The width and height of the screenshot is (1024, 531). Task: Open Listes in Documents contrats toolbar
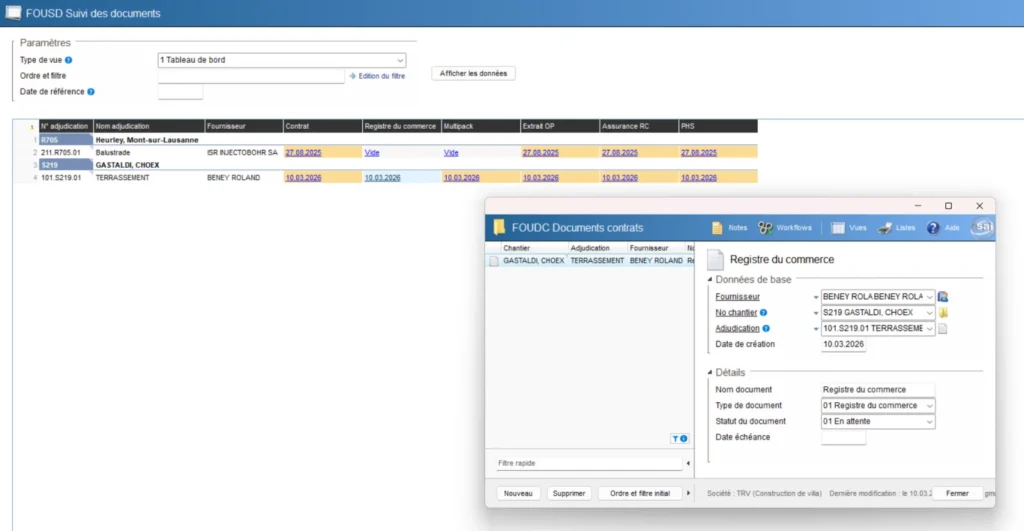tap(896, 228)
